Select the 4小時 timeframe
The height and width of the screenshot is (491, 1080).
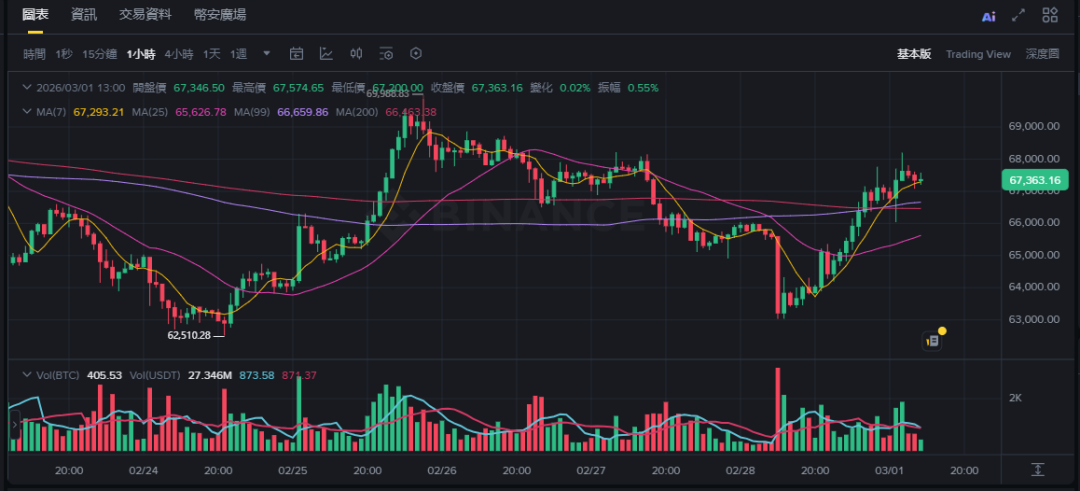click(x=179, y=54)
